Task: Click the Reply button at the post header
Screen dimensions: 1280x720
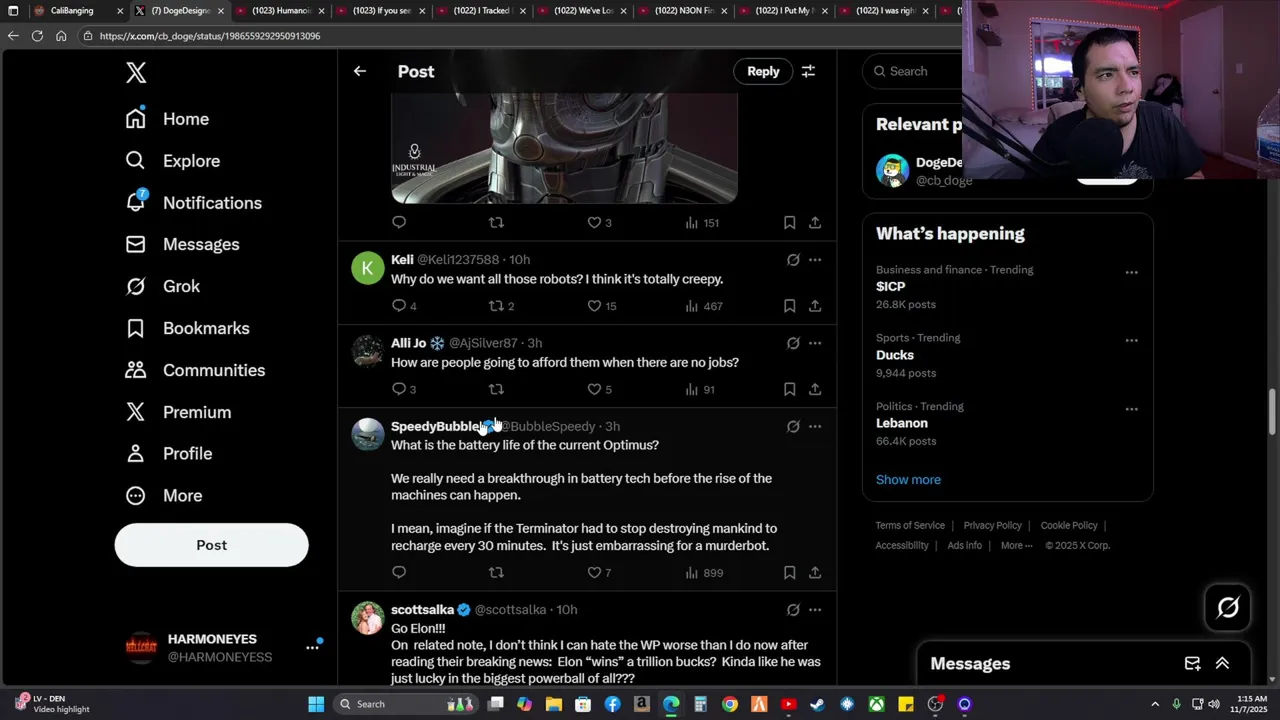Action: (x=763, y=71)
